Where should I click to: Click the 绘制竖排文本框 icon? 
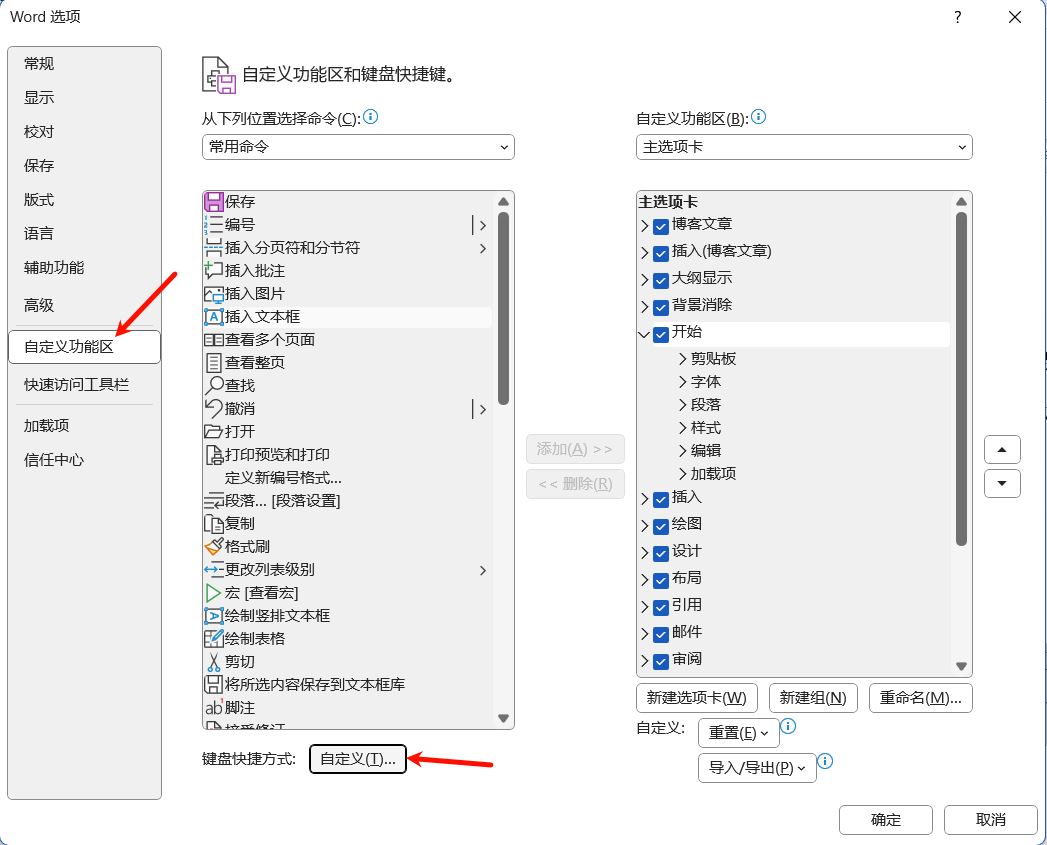tap(213, 615)
